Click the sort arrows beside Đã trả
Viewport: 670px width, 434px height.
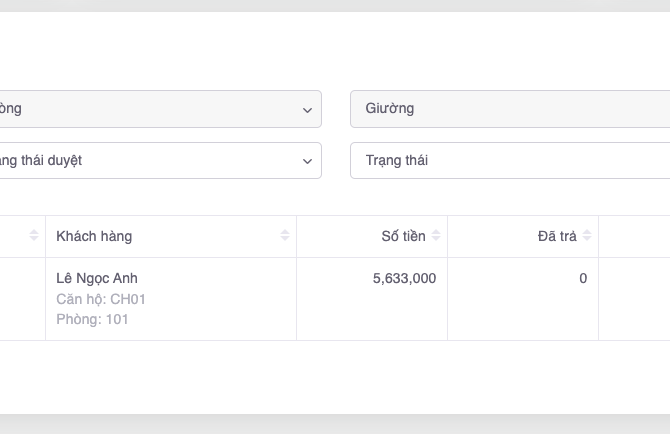(587, 236)
